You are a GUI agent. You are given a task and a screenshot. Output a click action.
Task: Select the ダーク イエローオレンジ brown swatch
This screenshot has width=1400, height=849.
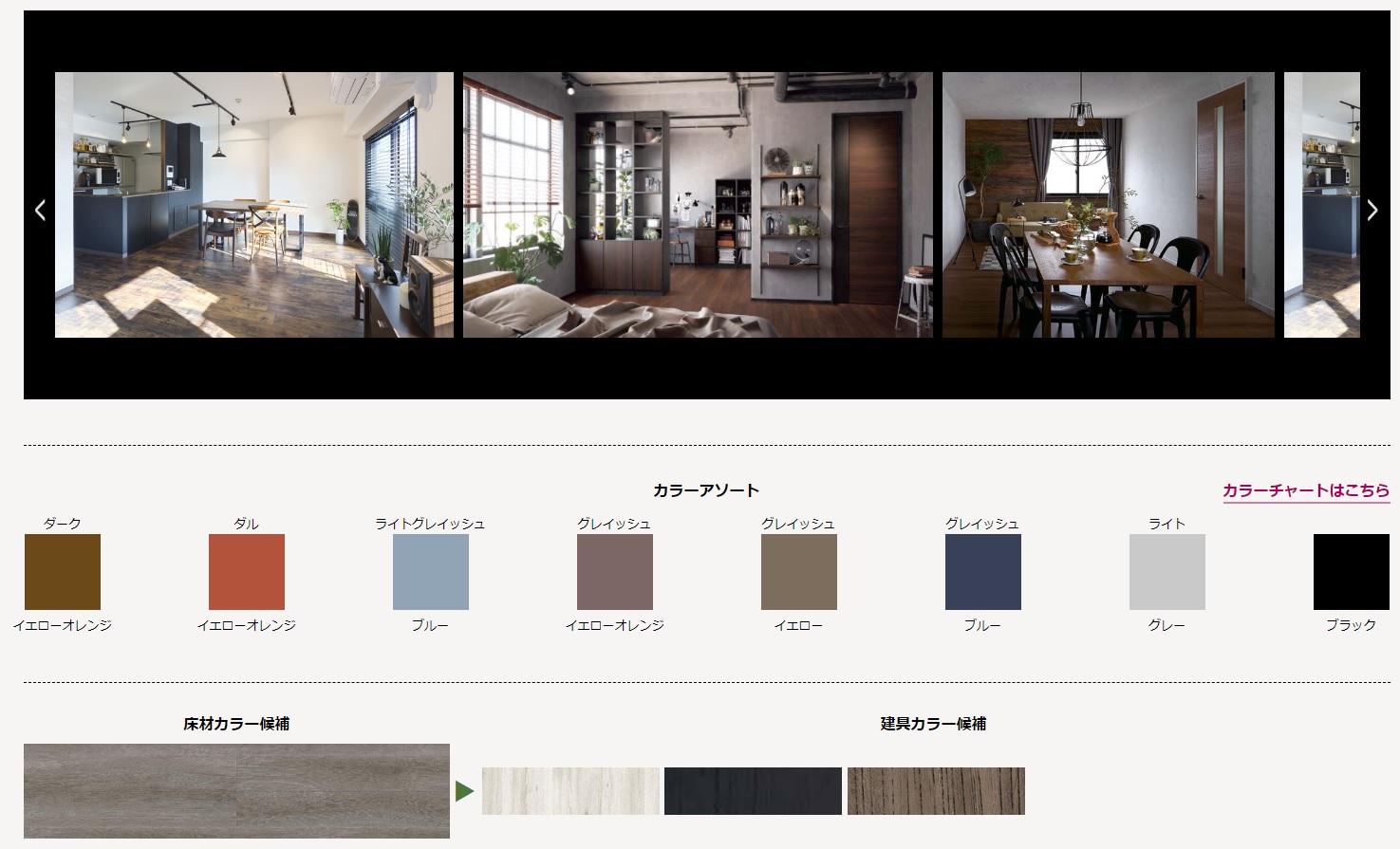(x=63, y=572)
